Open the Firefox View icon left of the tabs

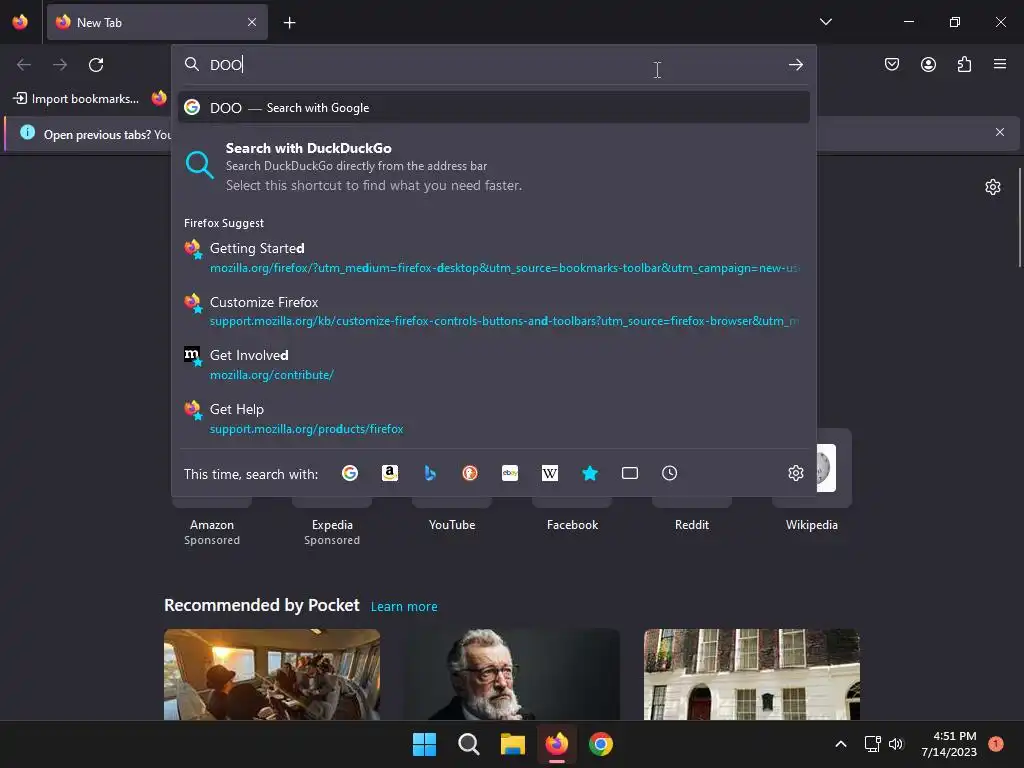20,22
